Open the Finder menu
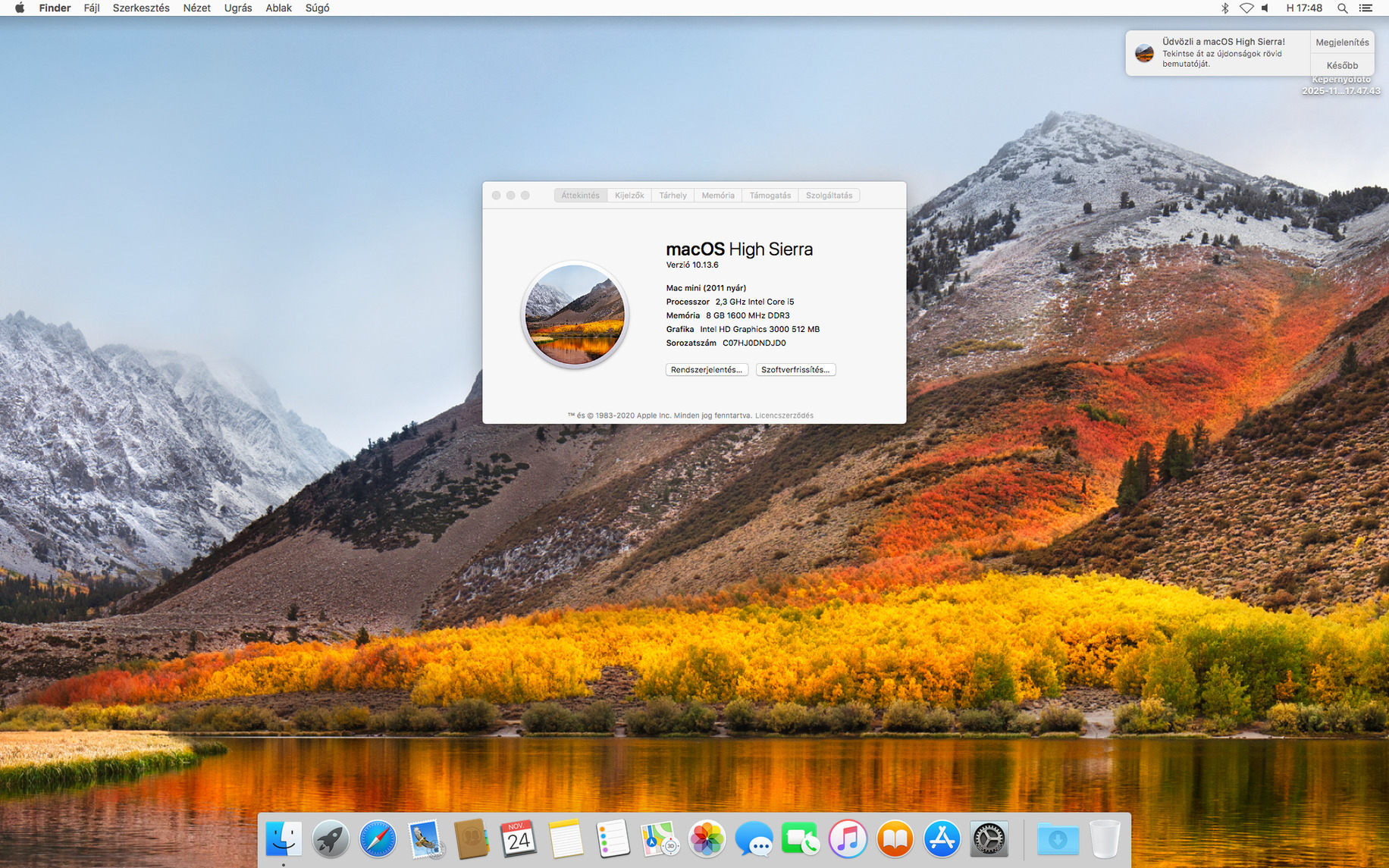Viewport: 1389px width, 868px height. coord(55,8)
